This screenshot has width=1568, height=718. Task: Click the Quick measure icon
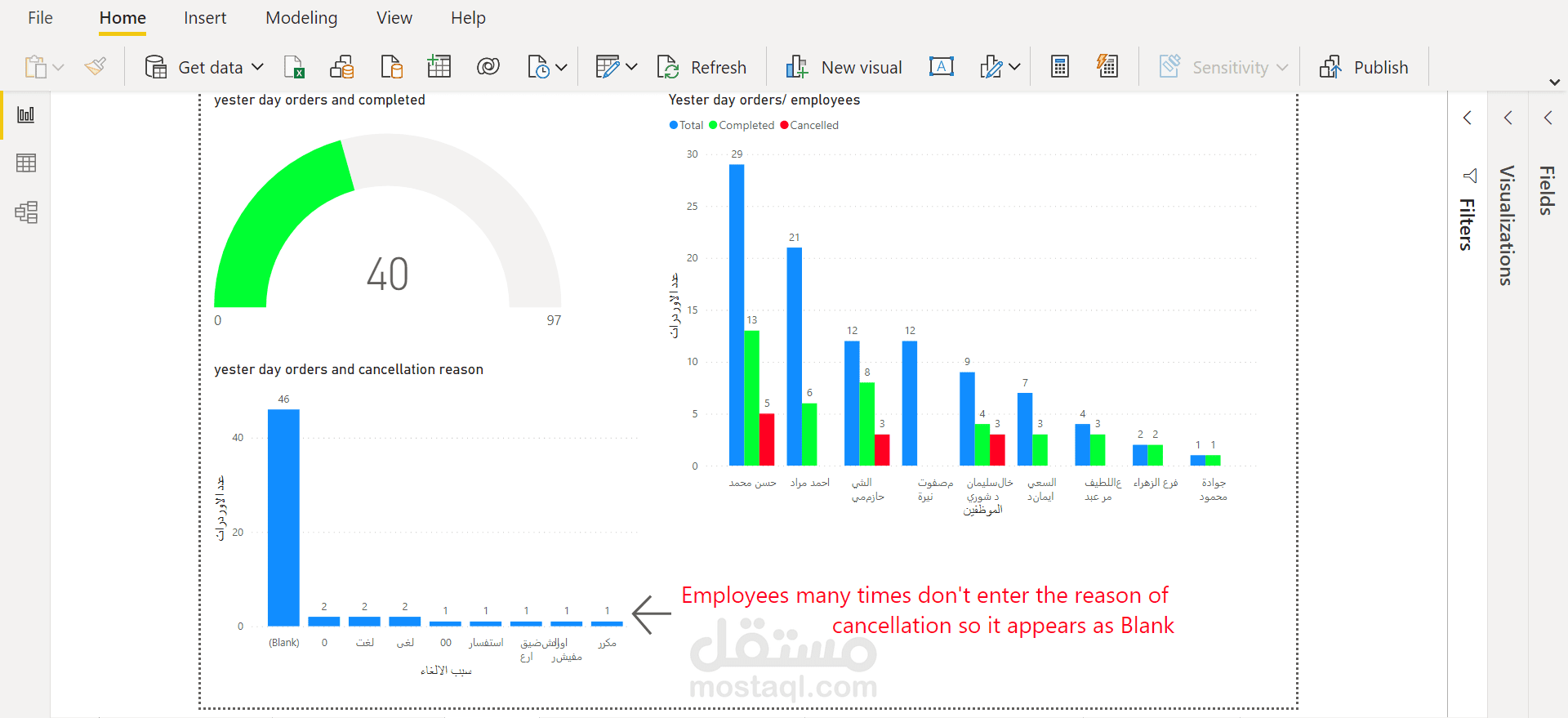[x=1107, y=66]
